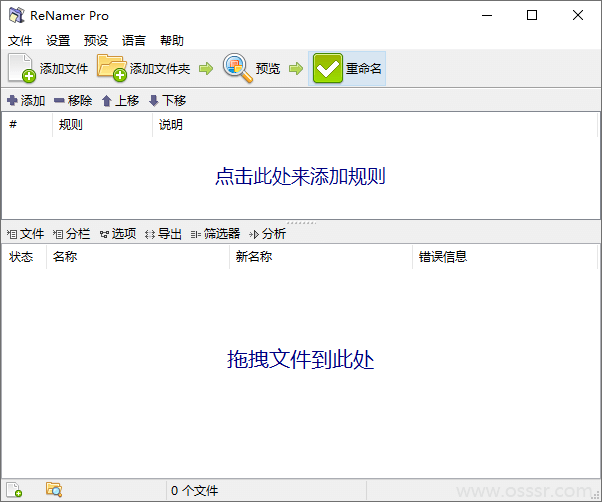Click the 0 个文件 status text

pyautogui.click(x=194, y=490)
